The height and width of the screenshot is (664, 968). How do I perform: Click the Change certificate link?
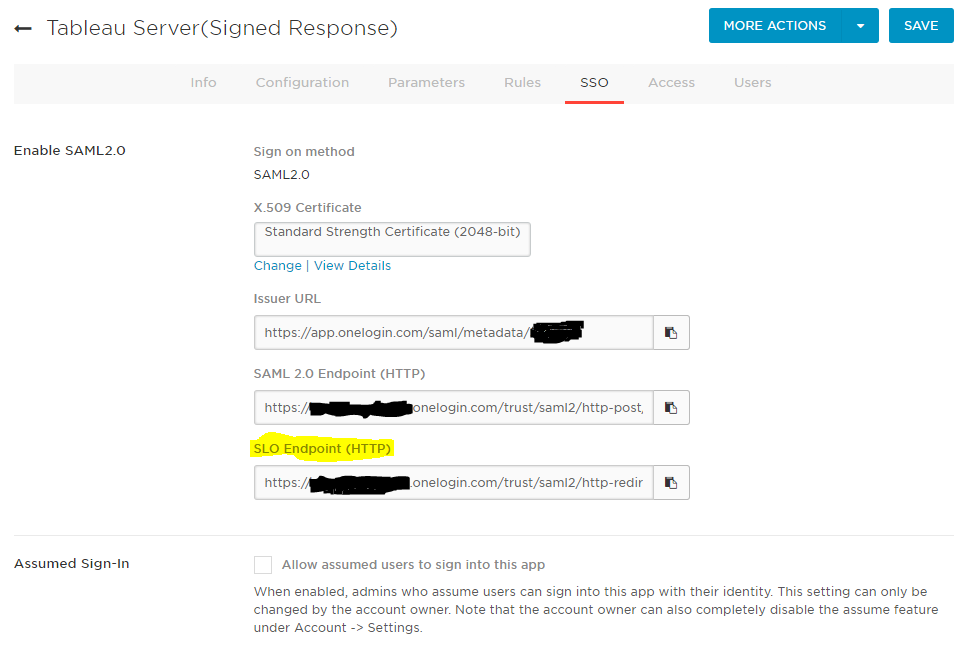pyautogui.click(x=278, y=266)
